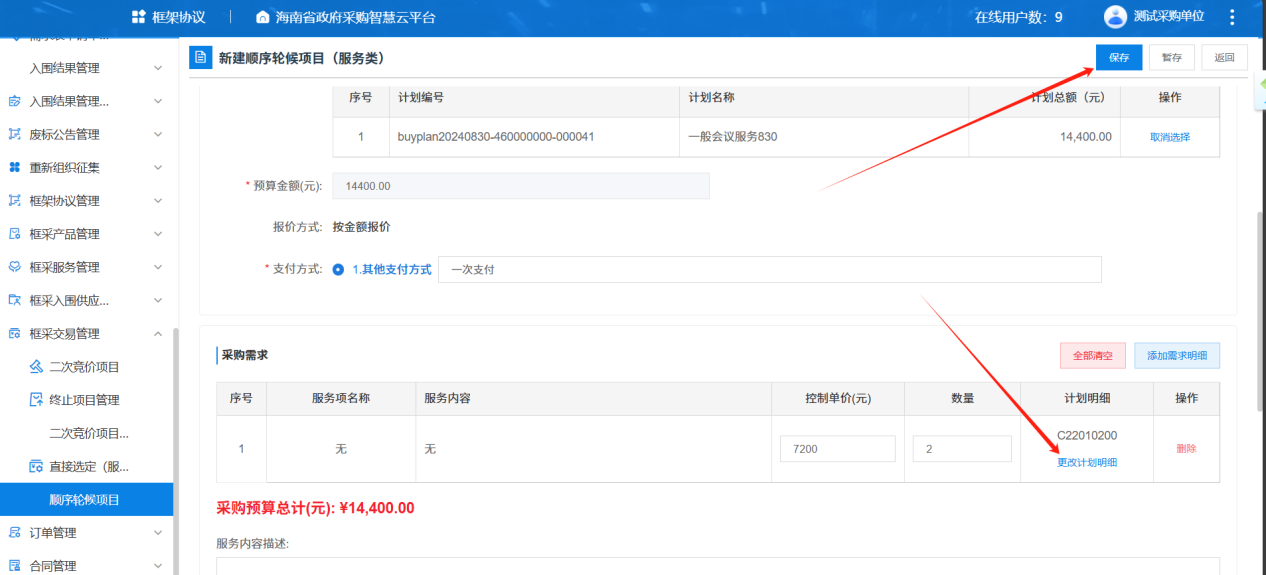This screenshot has height=575, width=1266.
Task: Click the 取消选择 link in plan row
Action: tap(1170, 137)
